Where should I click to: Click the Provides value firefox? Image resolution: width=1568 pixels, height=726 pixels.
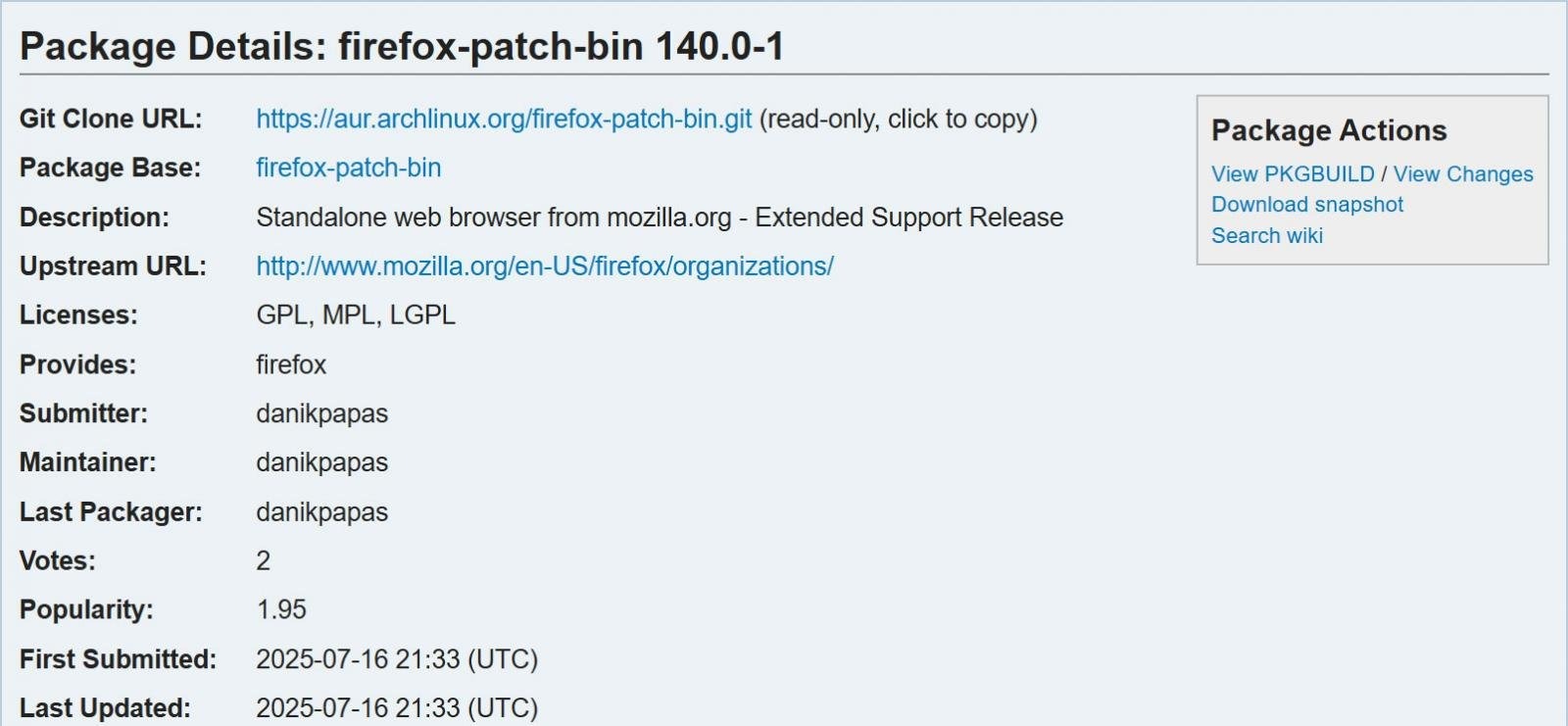click(291, 365)
